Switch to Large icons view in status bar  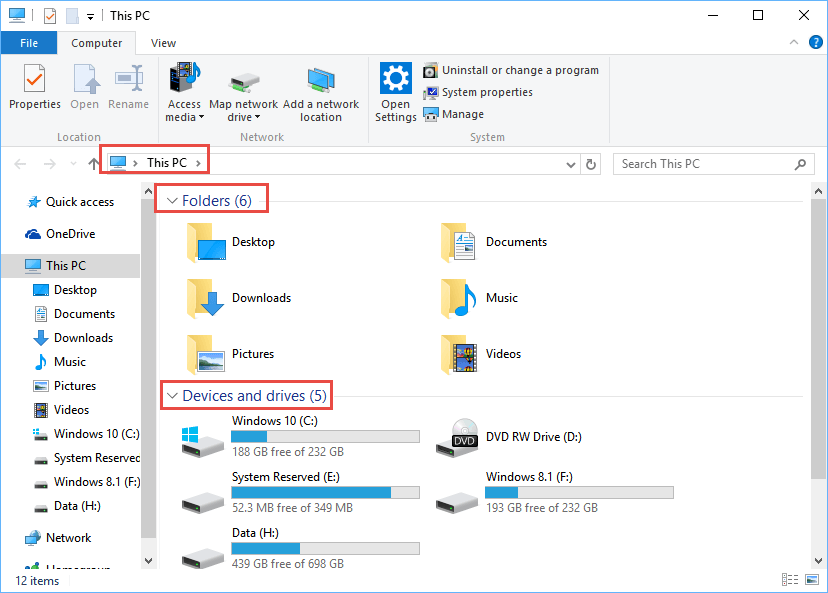coord(812,580)
